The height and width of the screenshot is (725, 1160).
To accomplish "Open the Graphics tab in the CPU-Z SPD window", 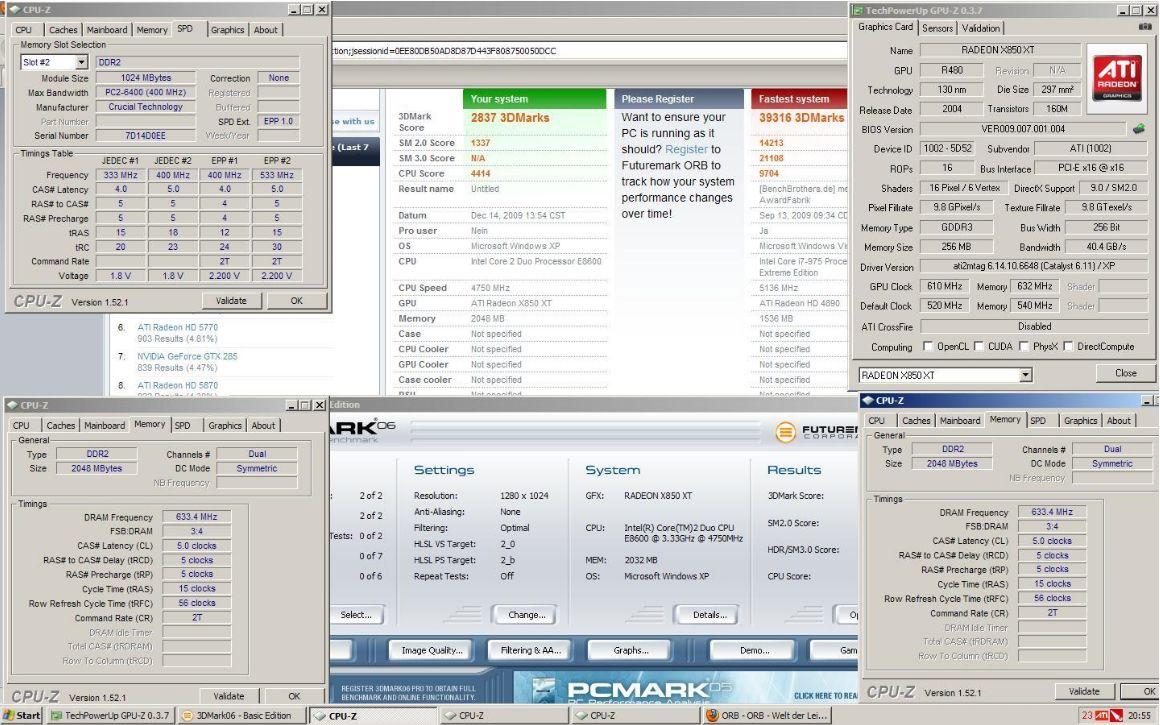I will click(227, 30).
